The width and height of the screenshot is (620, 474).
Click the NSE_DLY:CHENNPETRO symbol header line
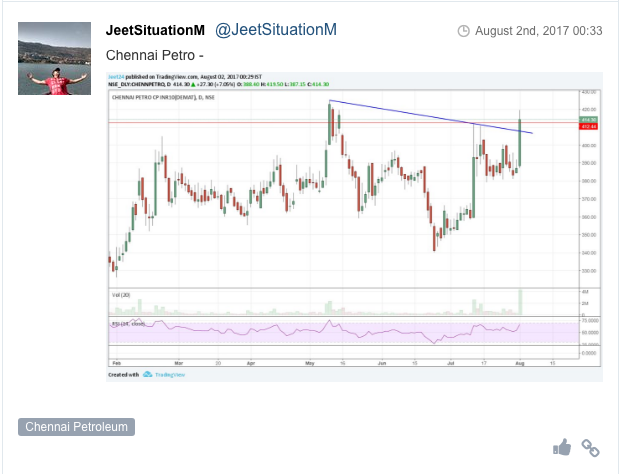click(x=219, y=84)
